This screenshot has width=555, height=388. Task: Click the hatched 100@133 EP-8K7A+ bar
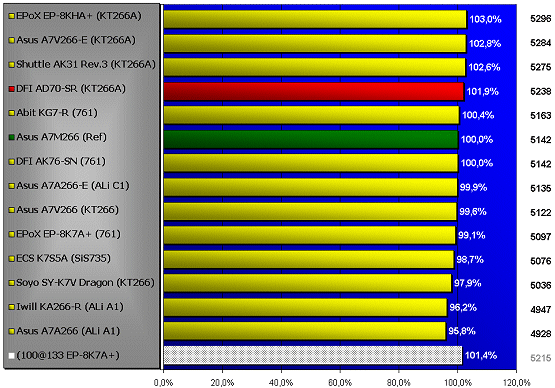pos(313,355)
